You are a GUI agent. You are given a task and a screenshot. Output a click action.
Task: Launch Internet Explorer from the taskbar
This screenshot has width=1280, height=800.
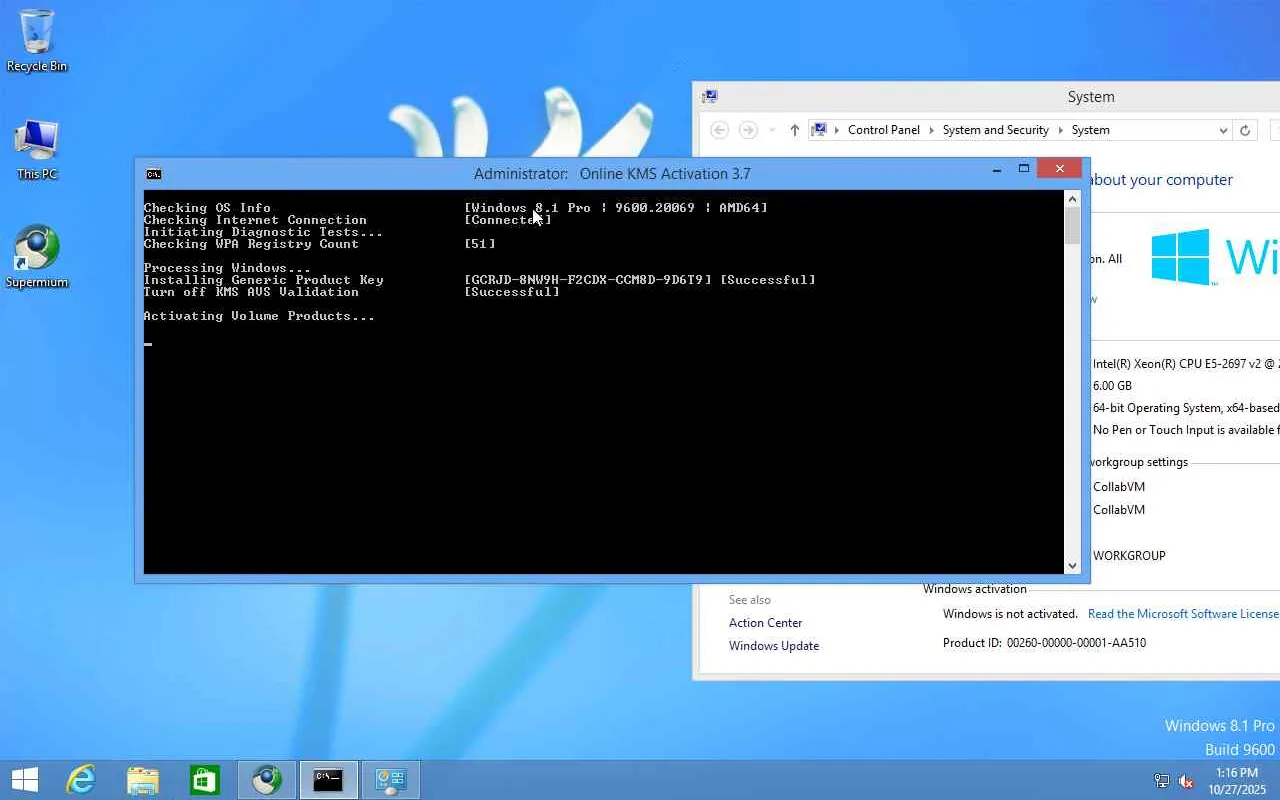click(80, 780)
